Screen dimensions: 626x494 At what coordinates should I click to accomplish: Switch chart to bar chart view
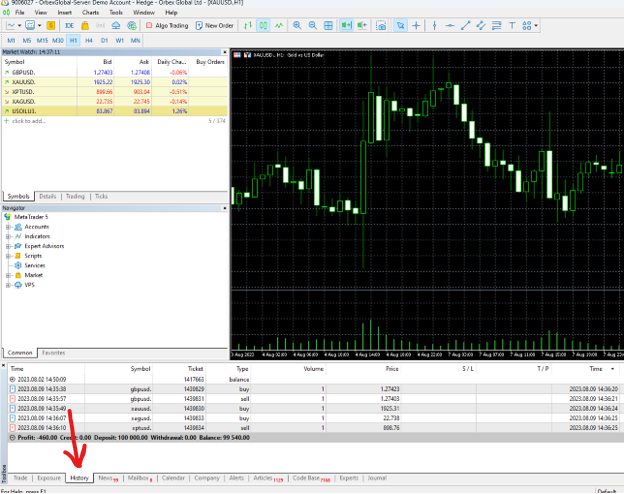[x=248, y=26]
